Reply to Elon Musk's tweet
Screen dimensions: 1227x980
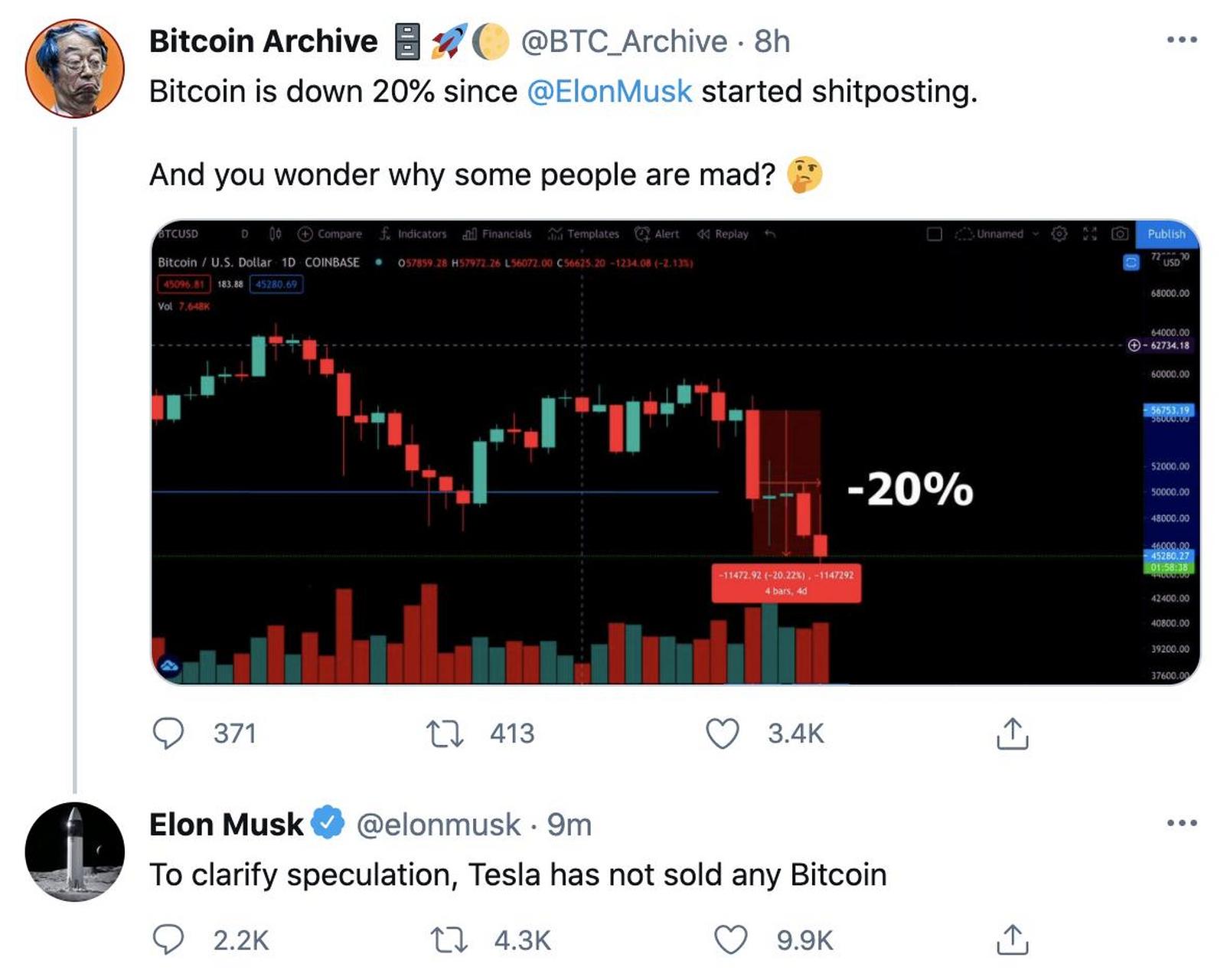click(168, 939)
